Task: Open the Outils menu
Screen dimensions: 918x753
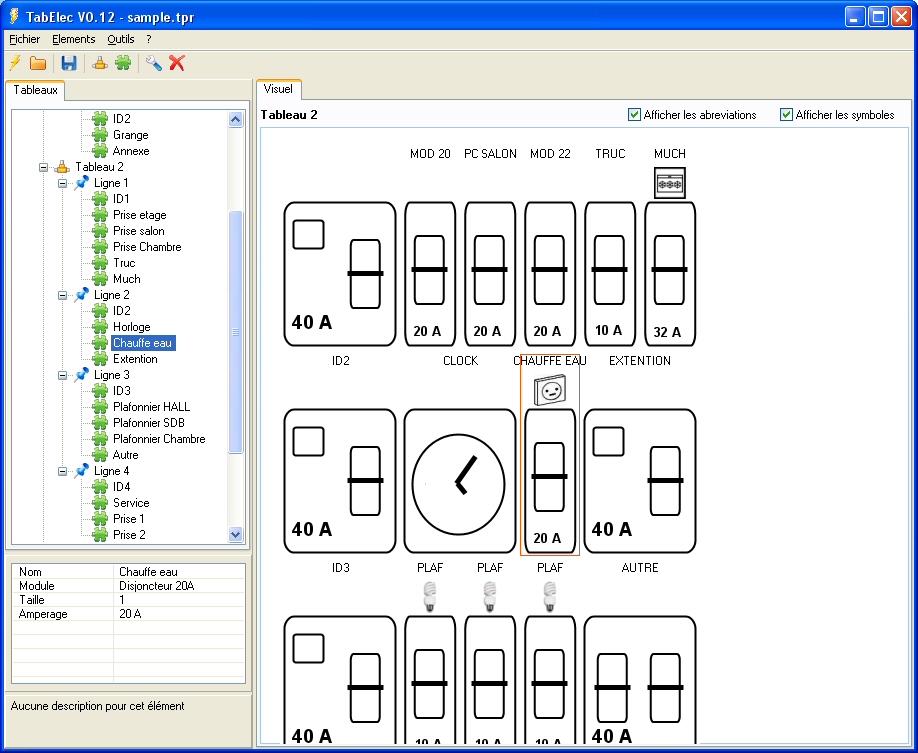Action: click(x=120, y=39)
